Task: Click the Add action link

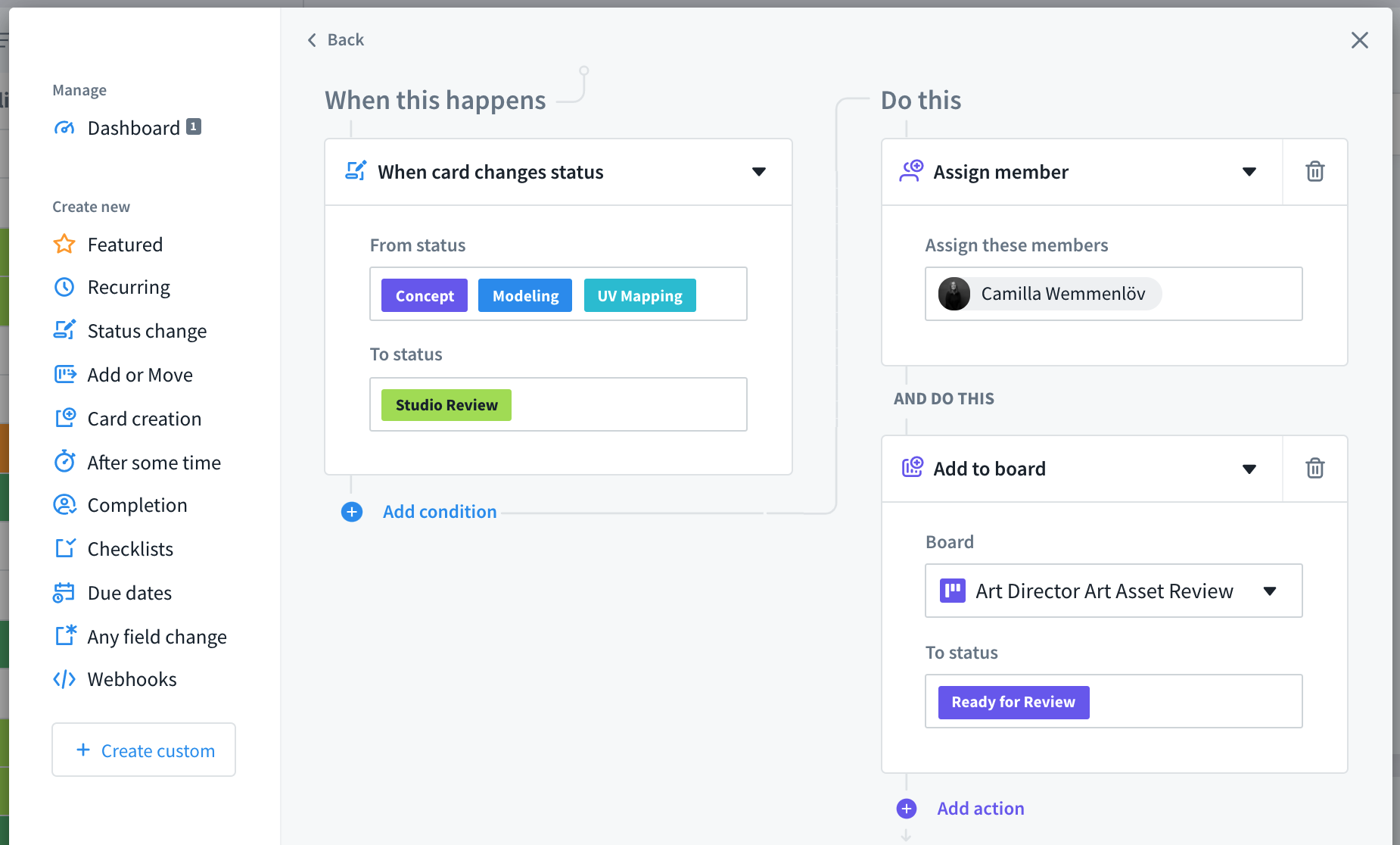Action: pos(980,808)
